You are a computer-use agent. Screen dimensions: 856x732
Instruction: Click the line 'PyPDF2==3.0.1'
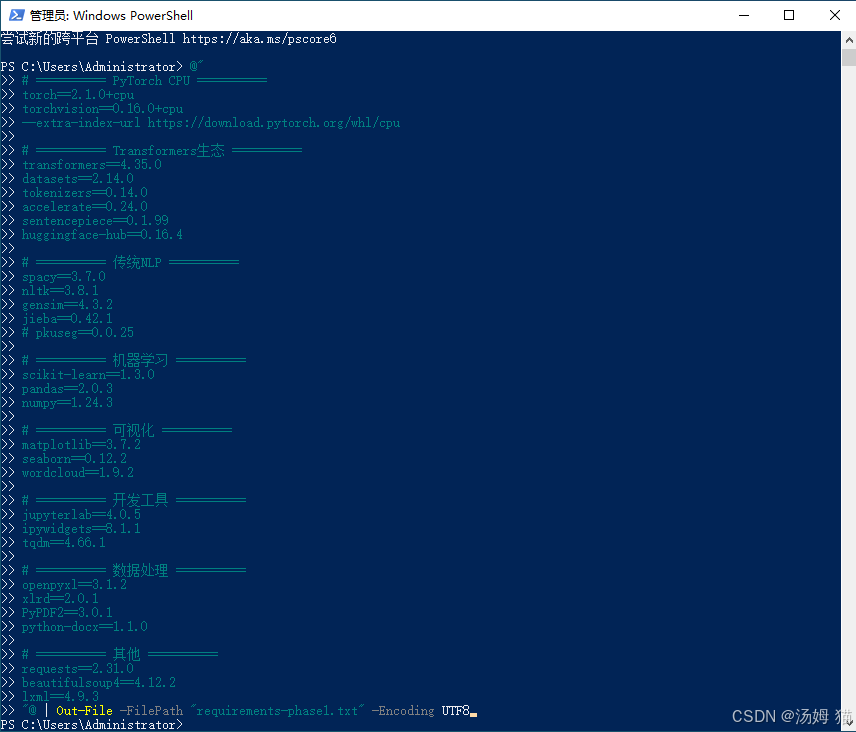point(67,612)
